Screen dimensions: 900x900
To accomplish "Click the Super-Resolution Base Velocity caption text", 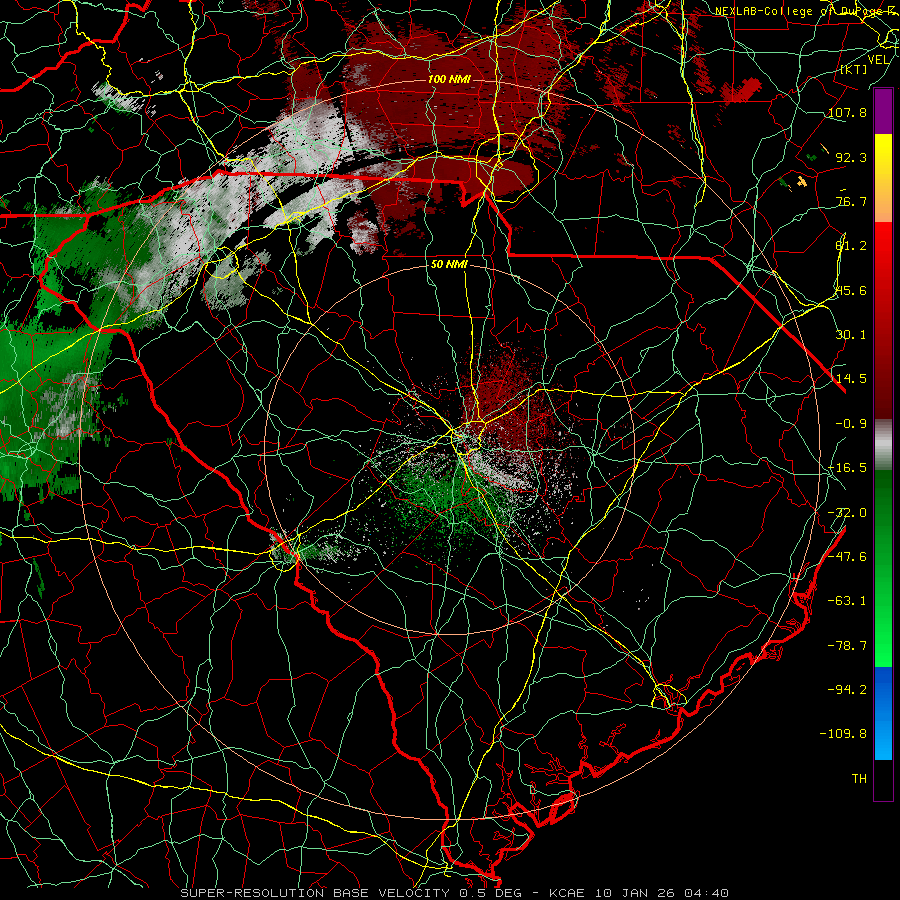I will (x=455, y=893).
